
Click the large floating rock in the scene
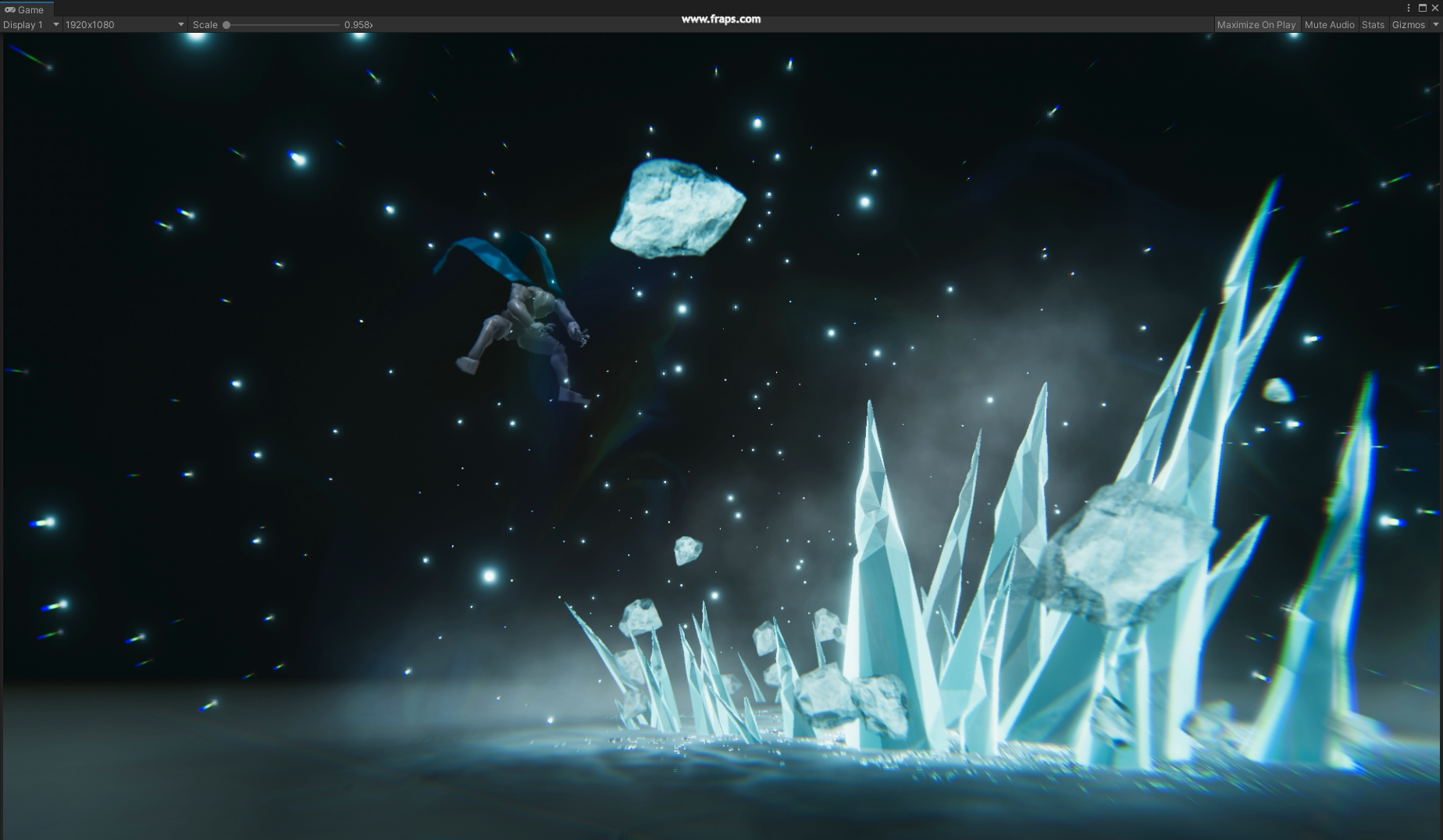676,209
